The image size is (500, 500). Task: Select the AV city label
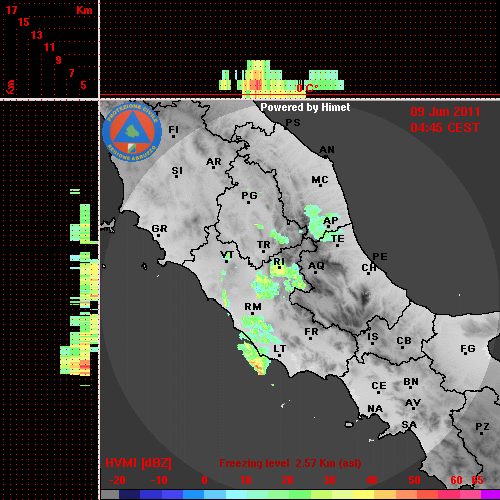(x=413, y=403)
